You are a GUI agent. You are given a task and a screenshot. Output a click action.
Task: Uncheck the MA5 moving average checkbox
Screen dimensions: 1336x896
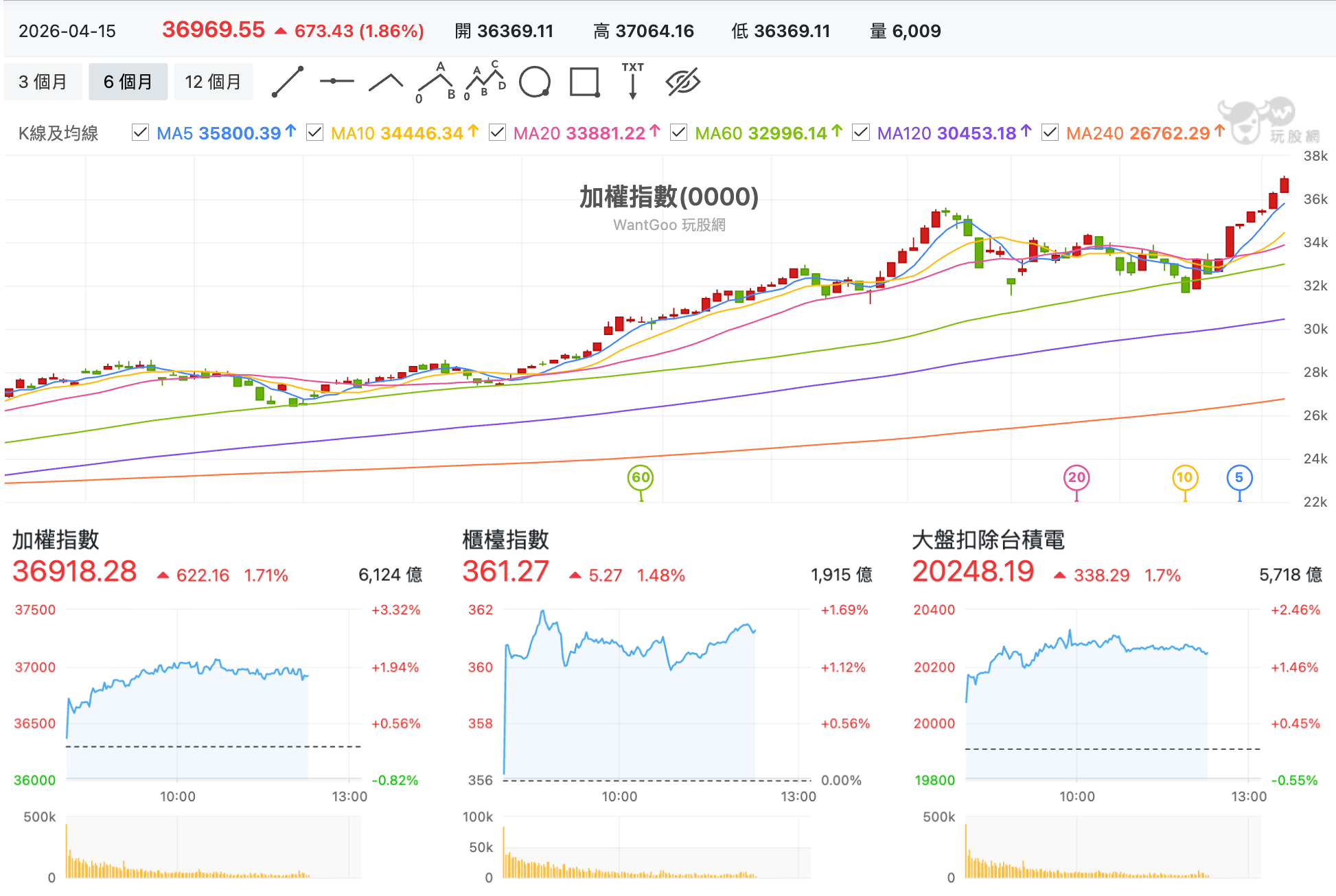click(x=140, y=133)
